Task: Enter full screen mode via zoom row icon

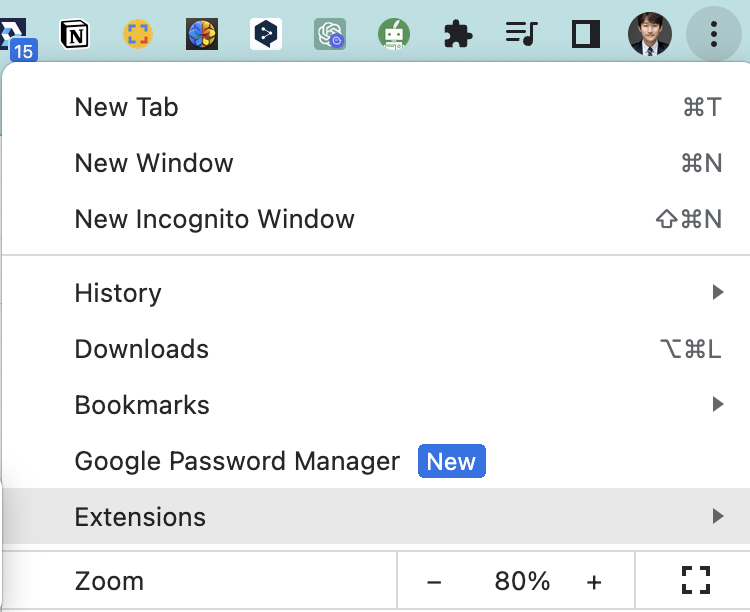Action: (695, 580)
